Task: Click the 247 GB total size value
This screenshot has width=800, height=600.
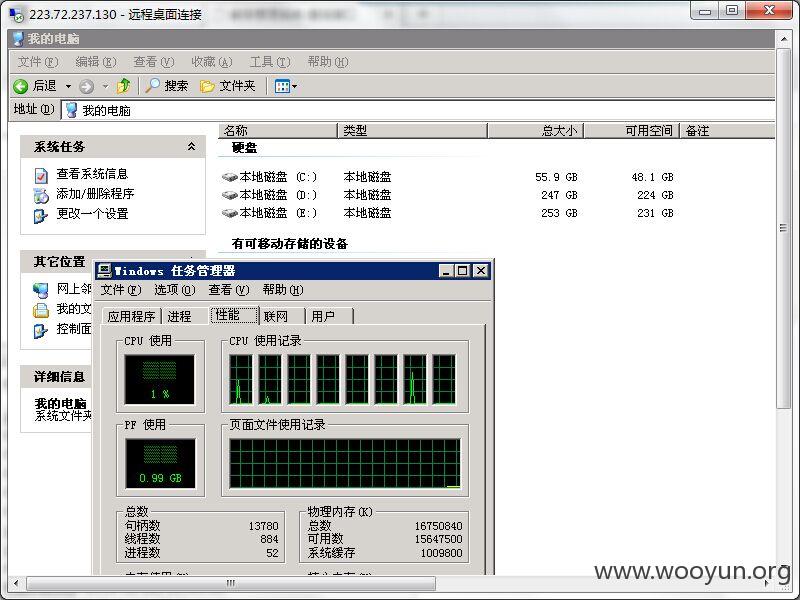Action: [x=559, y=195]
